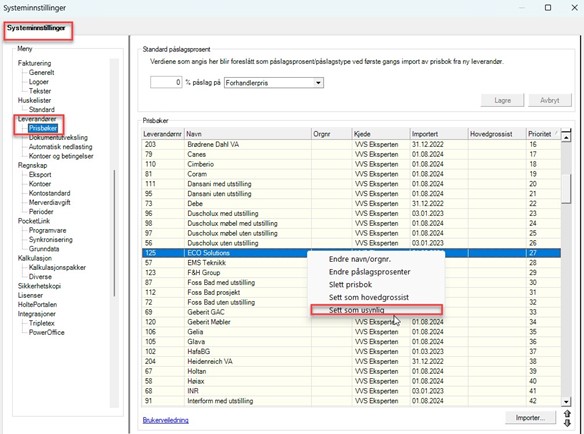Choose 'Endre navn/orgnr.' from context menu

coord(360,259)
